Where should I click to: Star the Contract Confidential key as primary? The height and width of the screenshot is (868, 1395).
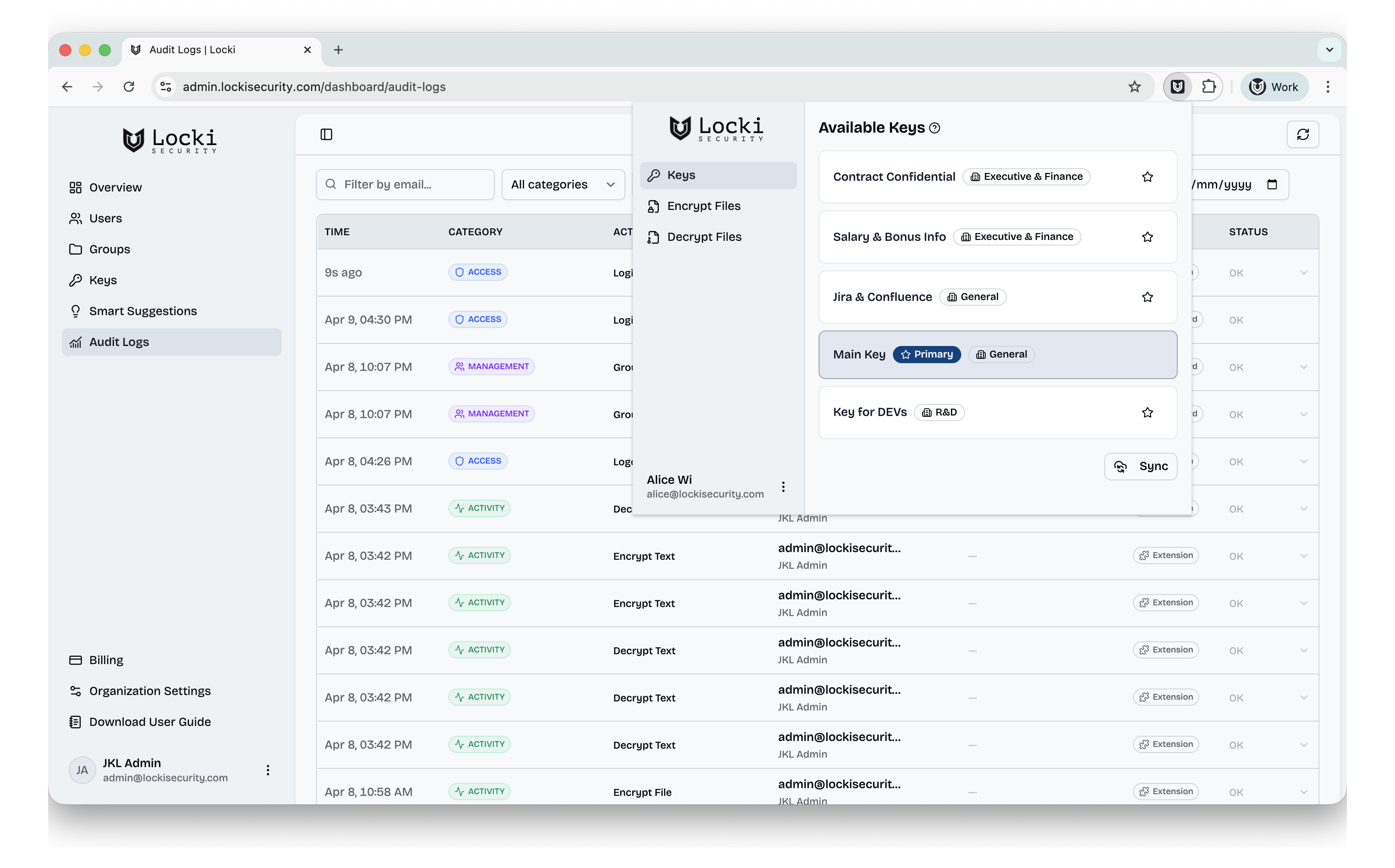point(1147,177)
